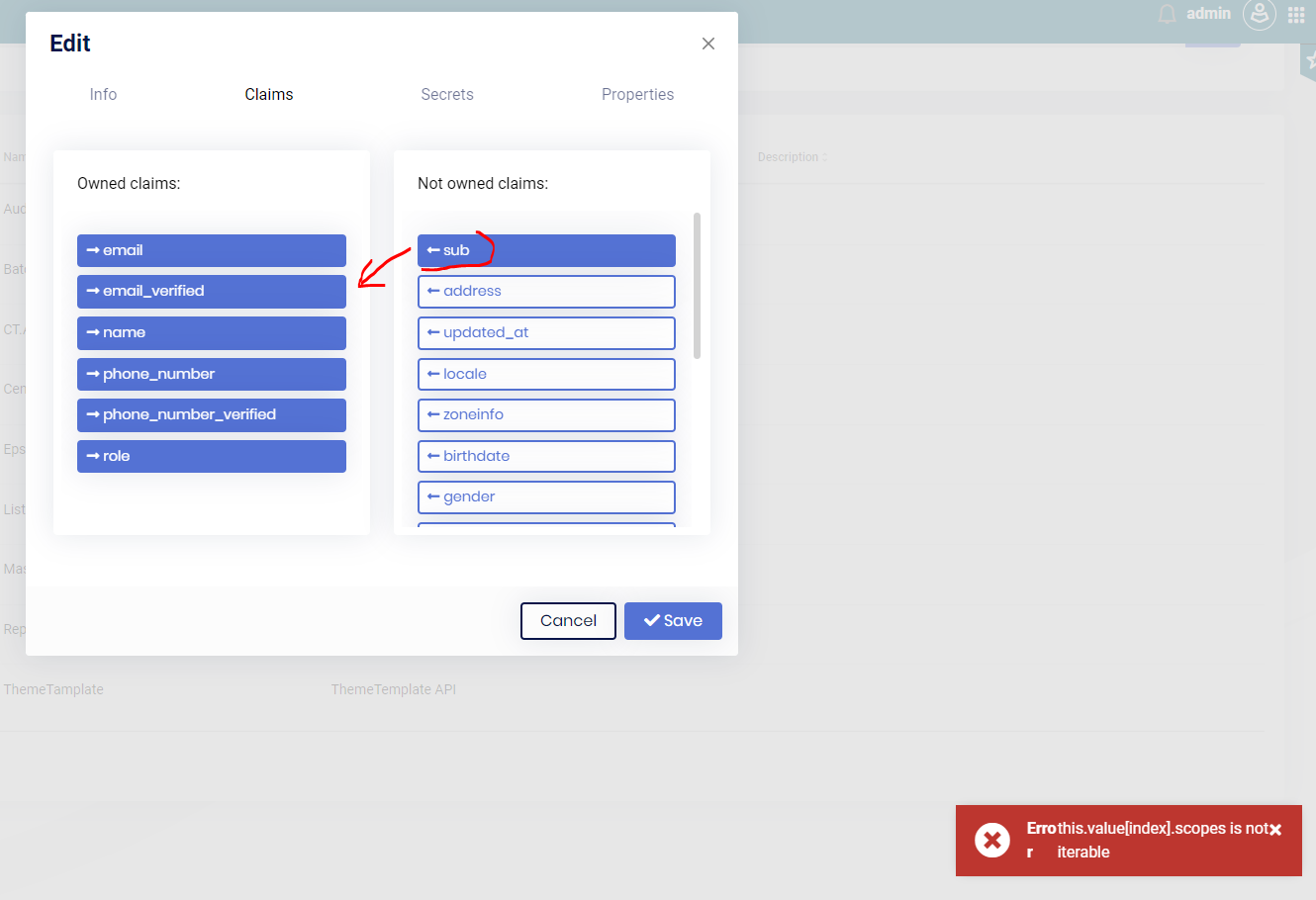The height and width of the screenshot is (900, 1316).
Task: Click the admin username label
Action: [x=1209, y=14]
